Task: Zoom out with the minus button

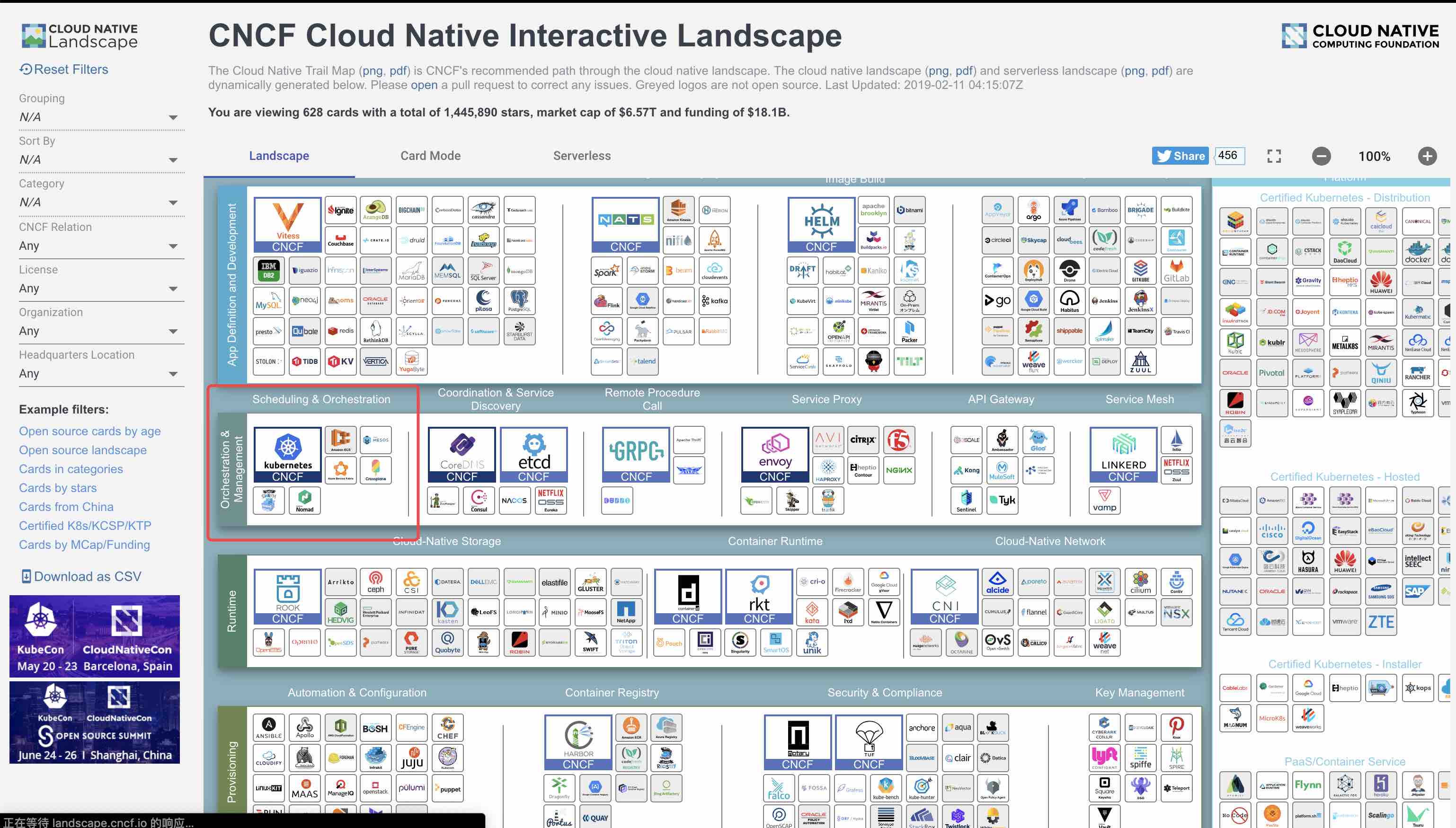Action: coord(1321,157)
